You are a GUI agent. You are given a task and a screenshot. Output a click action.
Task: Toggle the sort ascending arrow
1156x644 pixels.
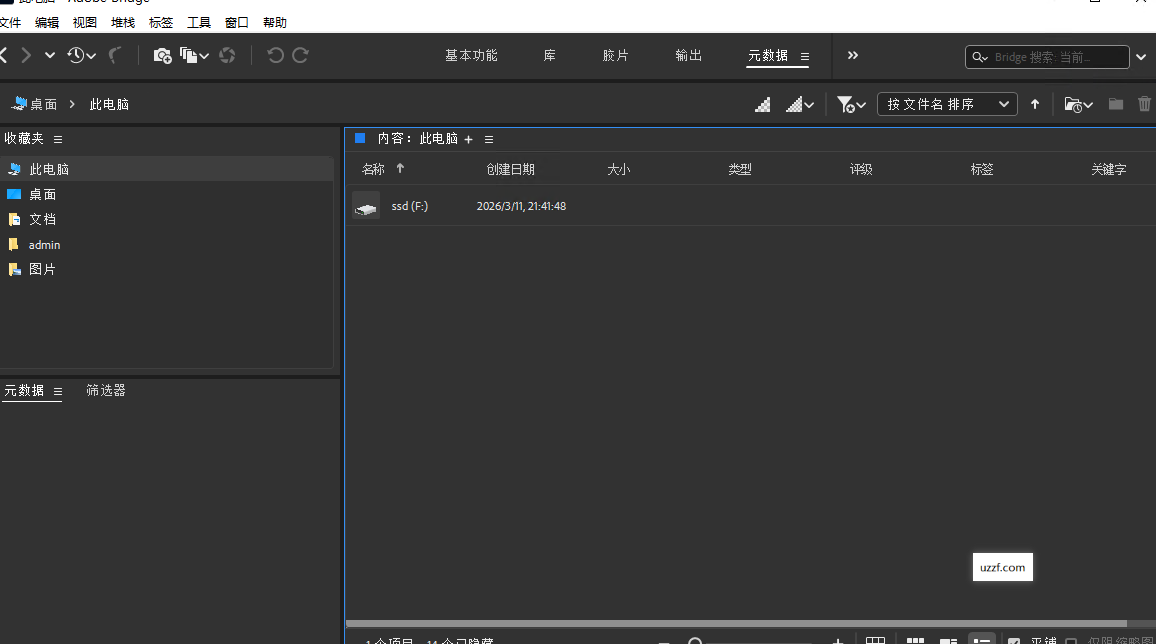click(1035, 103)
